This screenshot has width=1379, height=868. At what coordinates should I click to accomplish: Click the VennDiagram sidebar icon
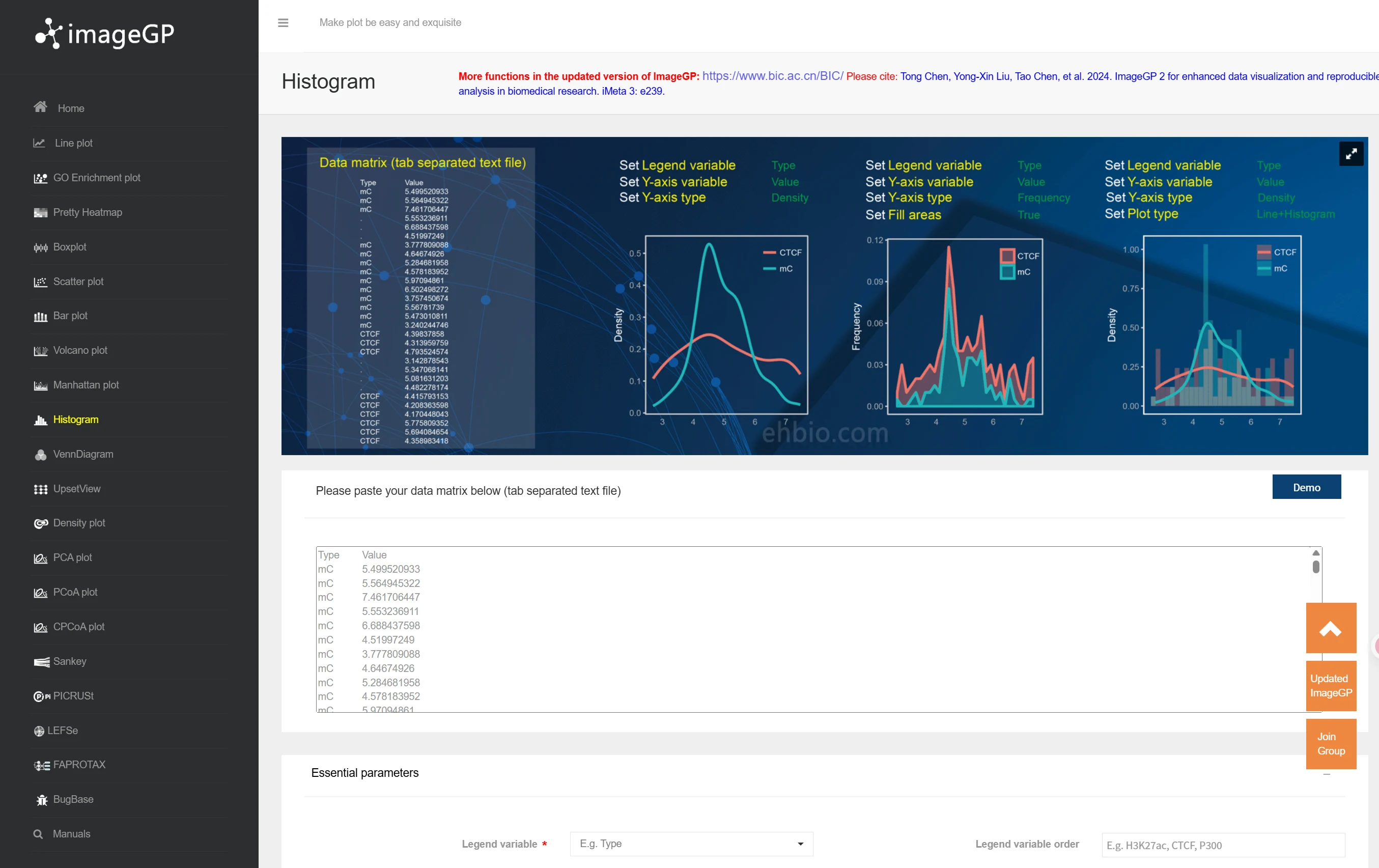[40, 455]
